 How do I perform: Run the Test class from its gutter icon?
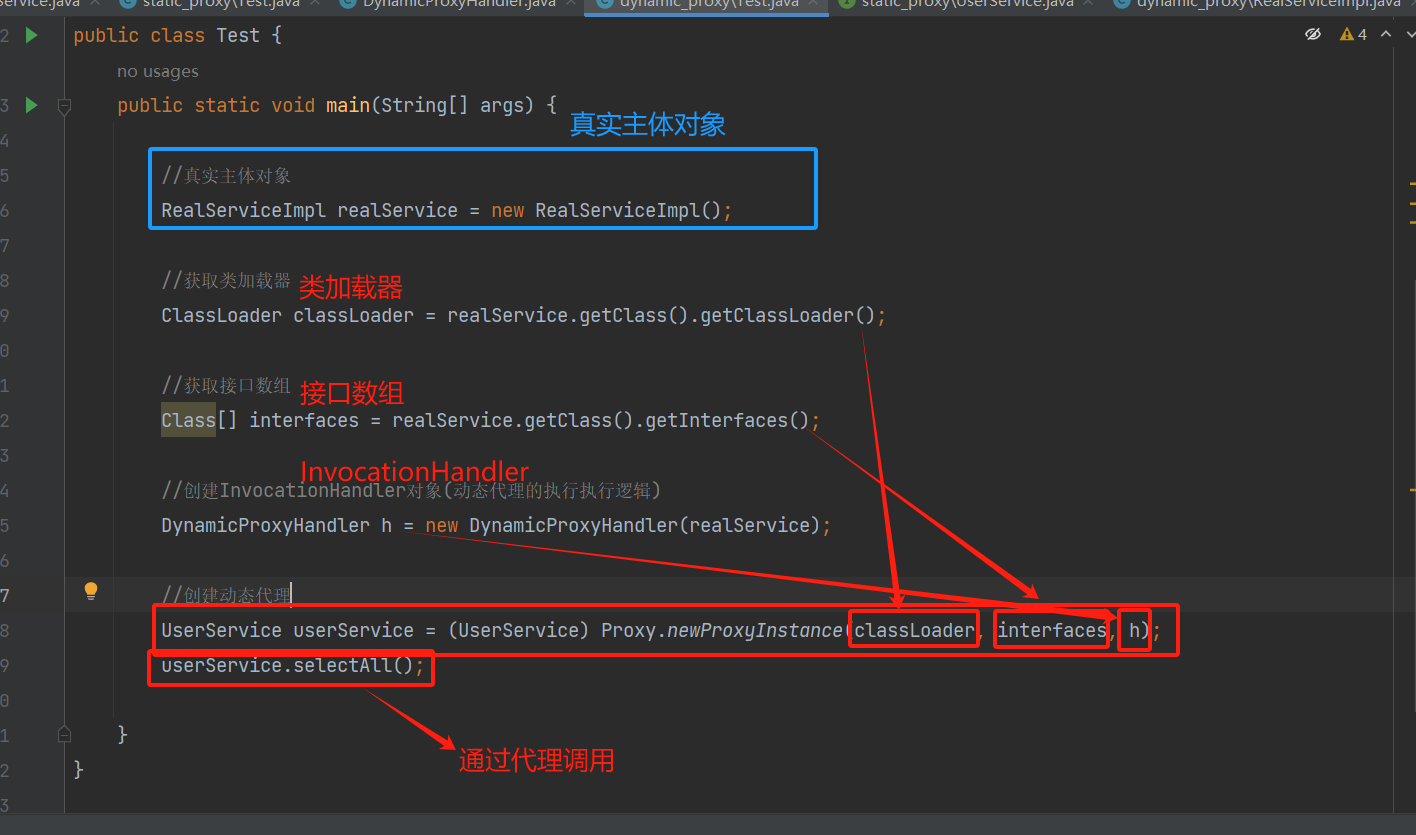pyautogui.click(x=31, y=35)
